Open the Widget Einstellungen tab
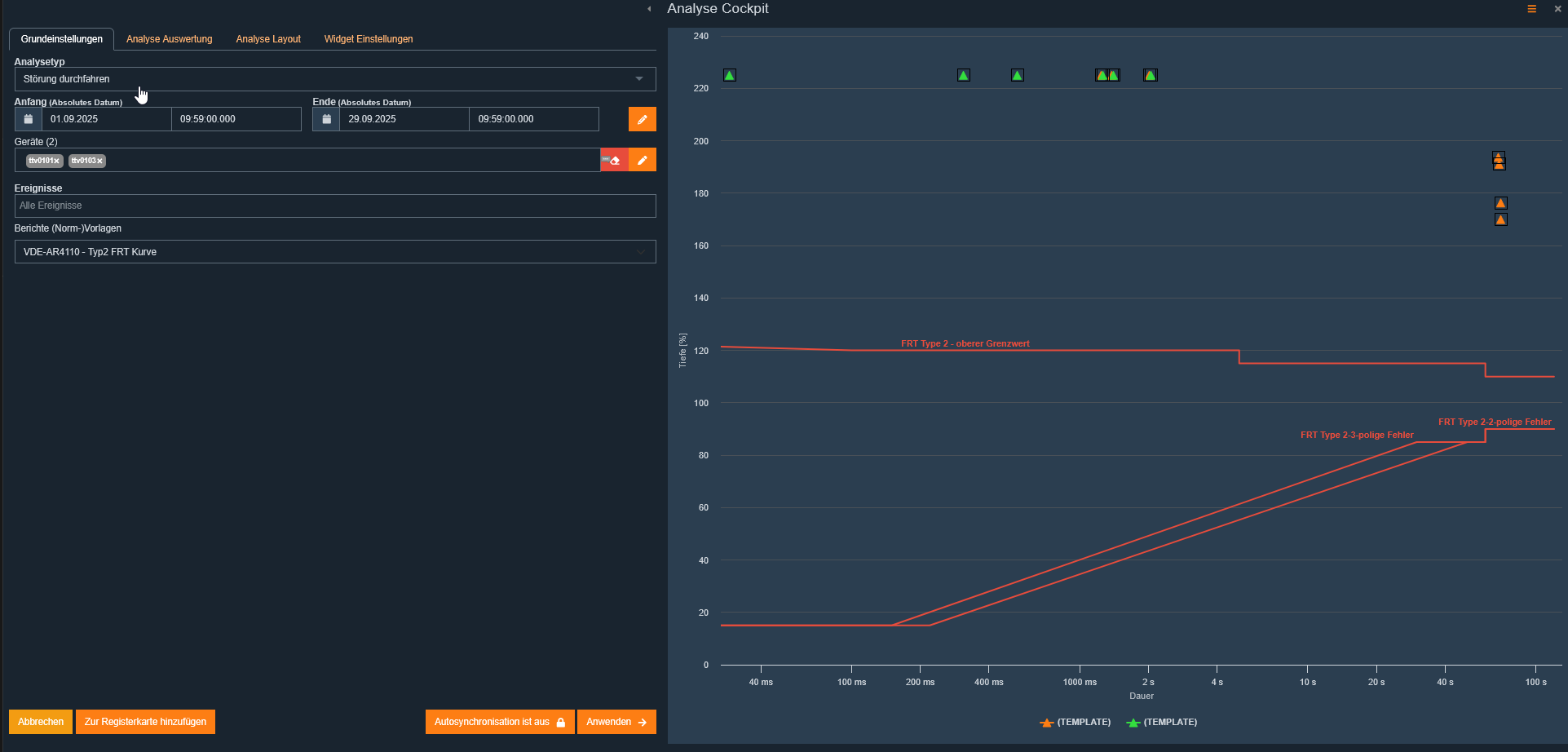The width and height of the screenshot is (1568, 752). 369,38
